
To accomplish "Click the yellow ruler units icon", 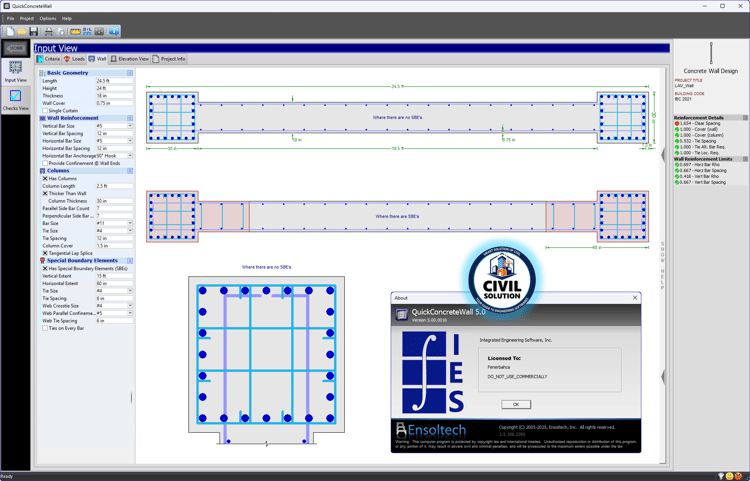I will click(x=75, y=32).
